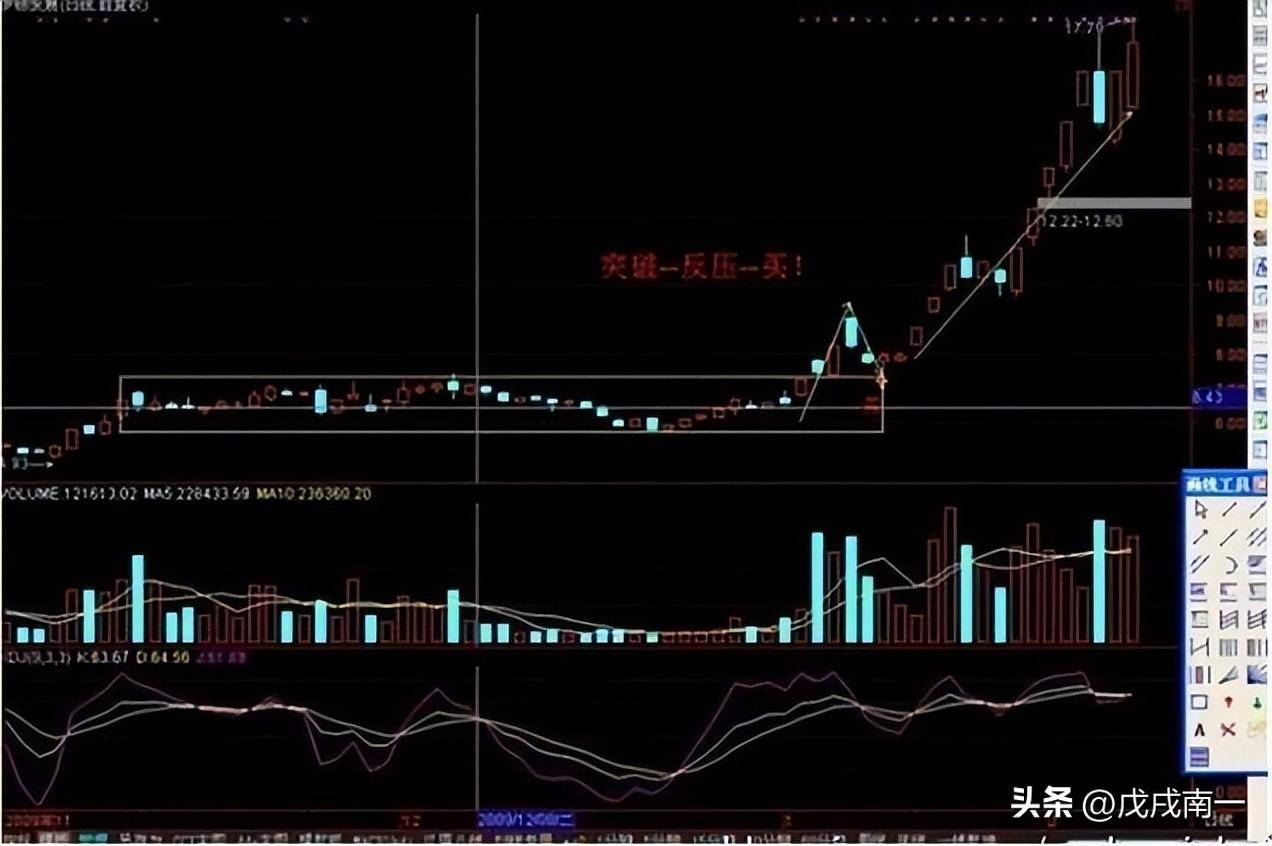1272x846 pixels.
Task: Choose the rectangle box drawing tool
Action: pos(1200,701)
